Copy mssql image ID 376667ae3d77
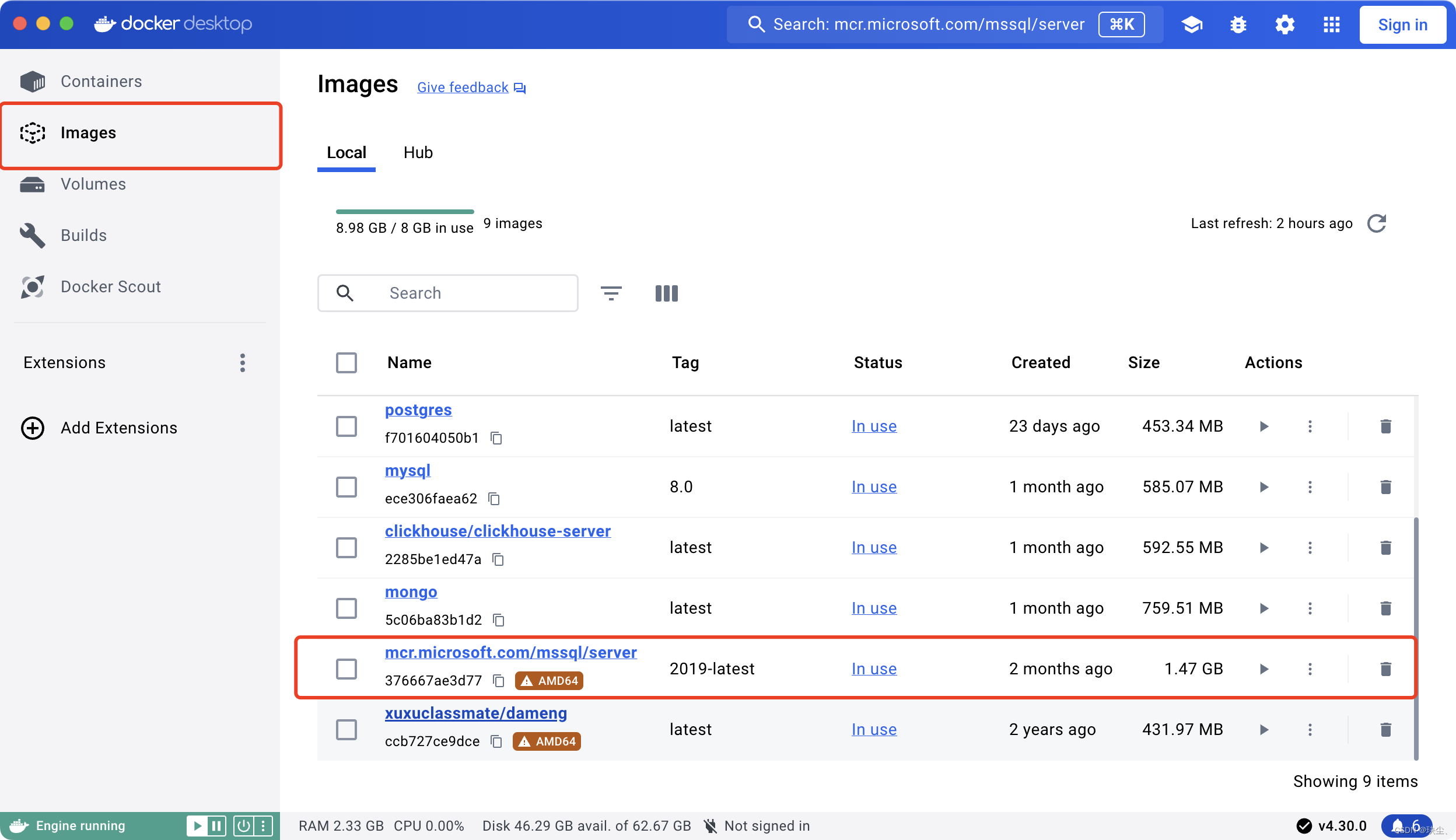1456x840 pixels. pyautogui.click(x=499, y=681)
